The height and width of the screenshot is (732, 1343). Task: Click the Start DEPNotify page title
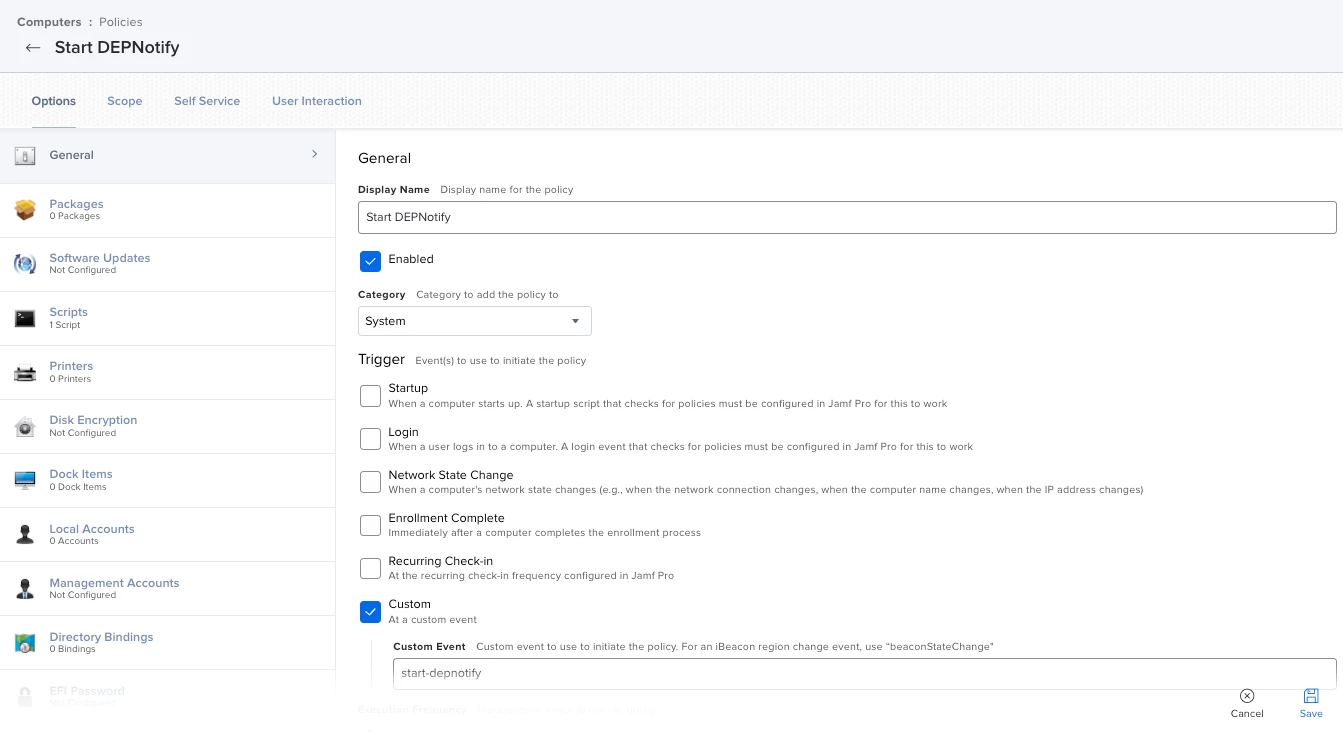coord(117,48)
